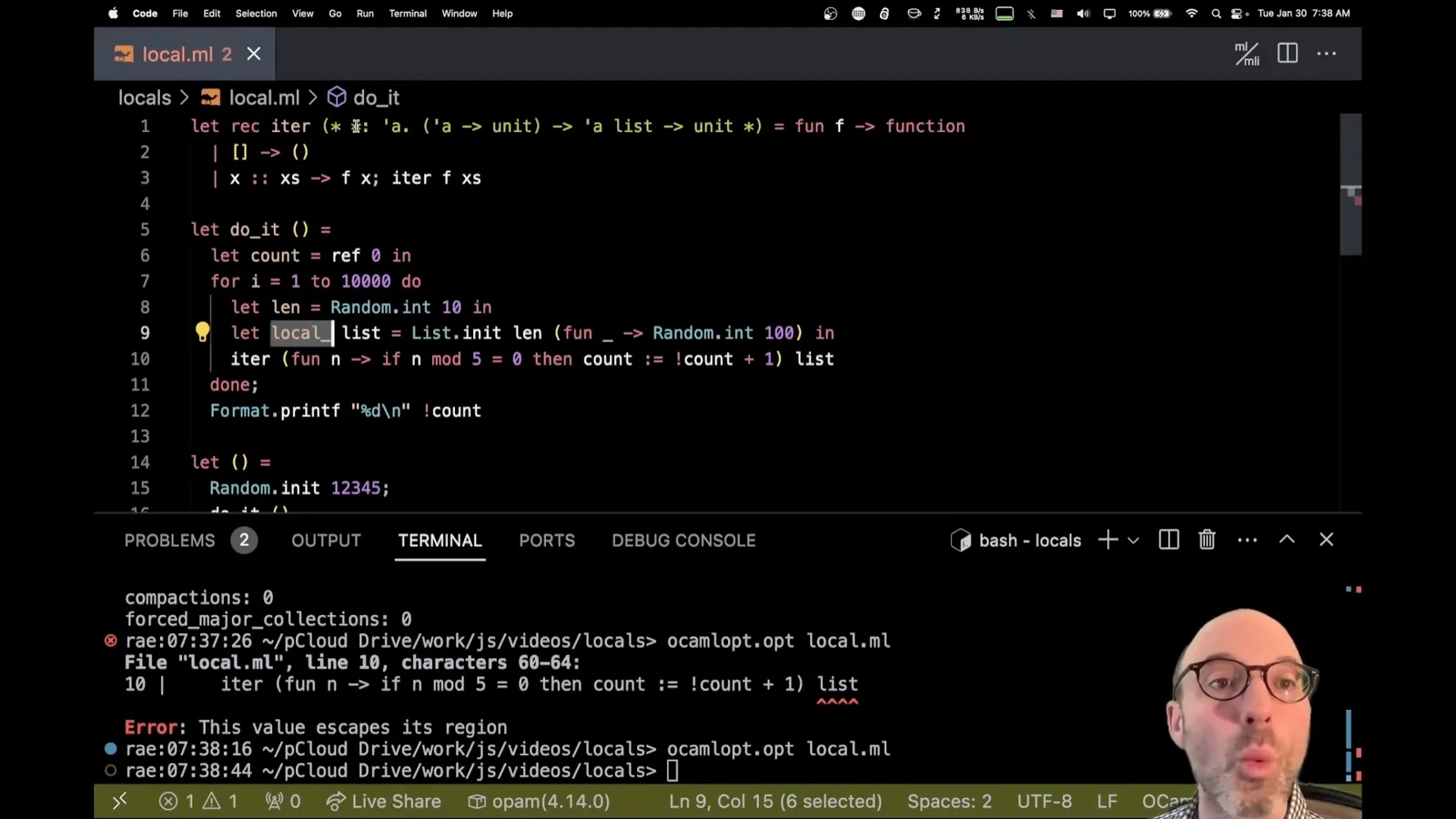This screenshot has height=819, width=1456.
Task: Close the local.ml editor tab
Action: coord(254,54)
